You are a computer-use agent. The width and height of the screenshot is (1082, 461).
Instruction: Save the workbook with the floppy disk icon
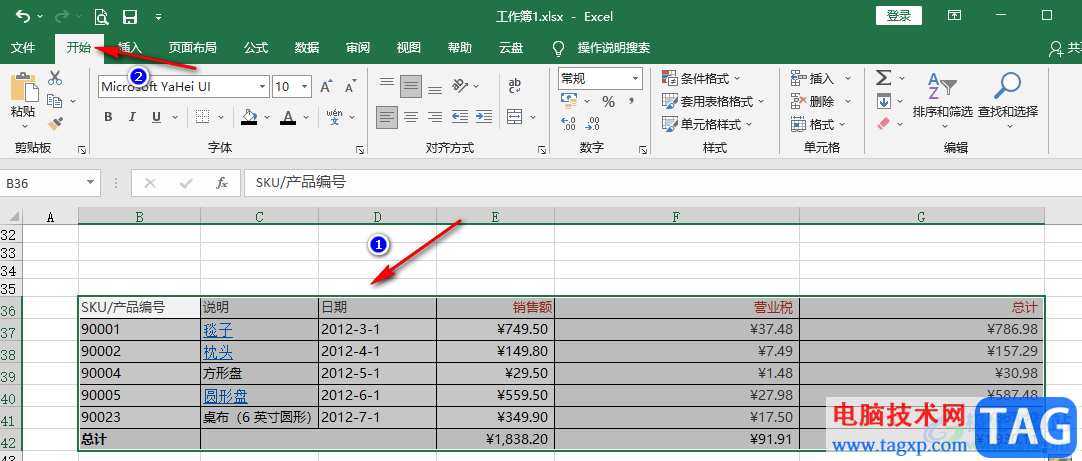129,16
